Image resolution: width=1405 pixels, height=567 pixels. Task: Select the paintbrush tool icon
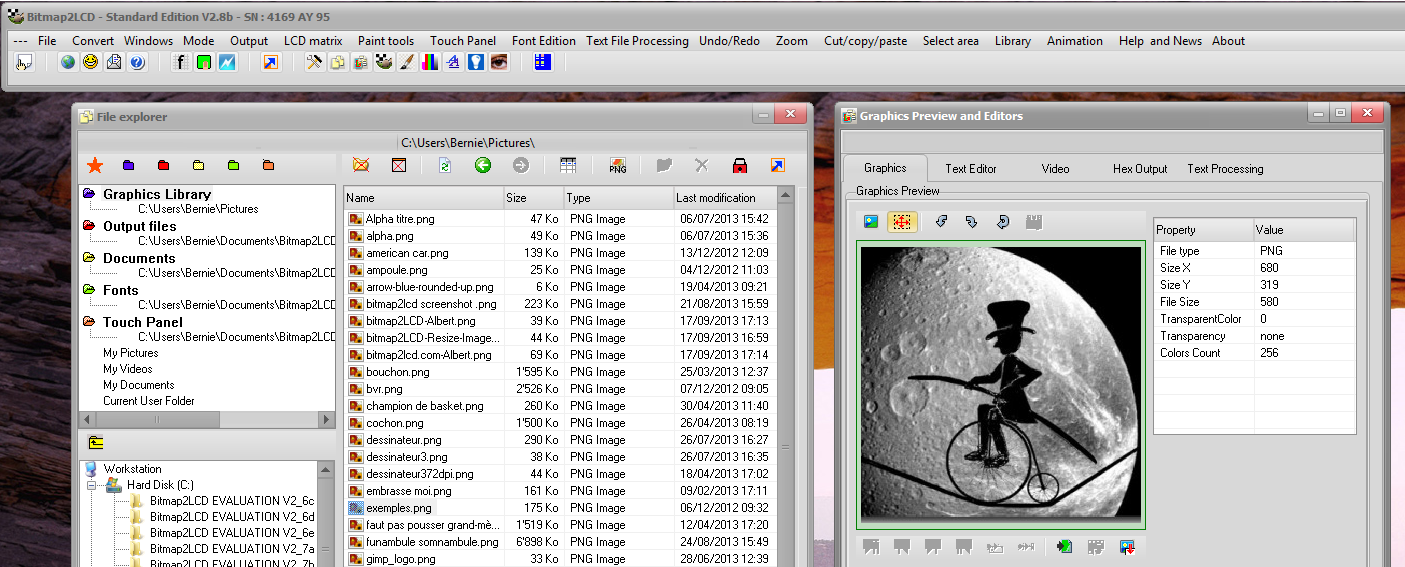407,63
